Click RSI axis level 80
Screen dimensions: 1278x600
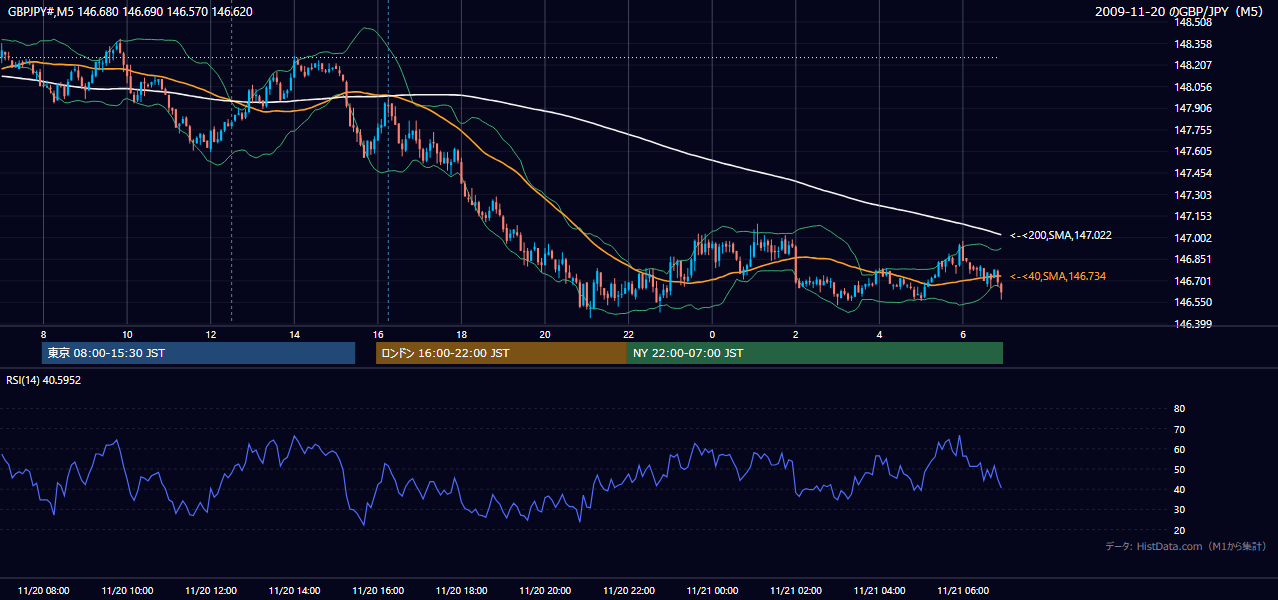(x=1179, y=409)
